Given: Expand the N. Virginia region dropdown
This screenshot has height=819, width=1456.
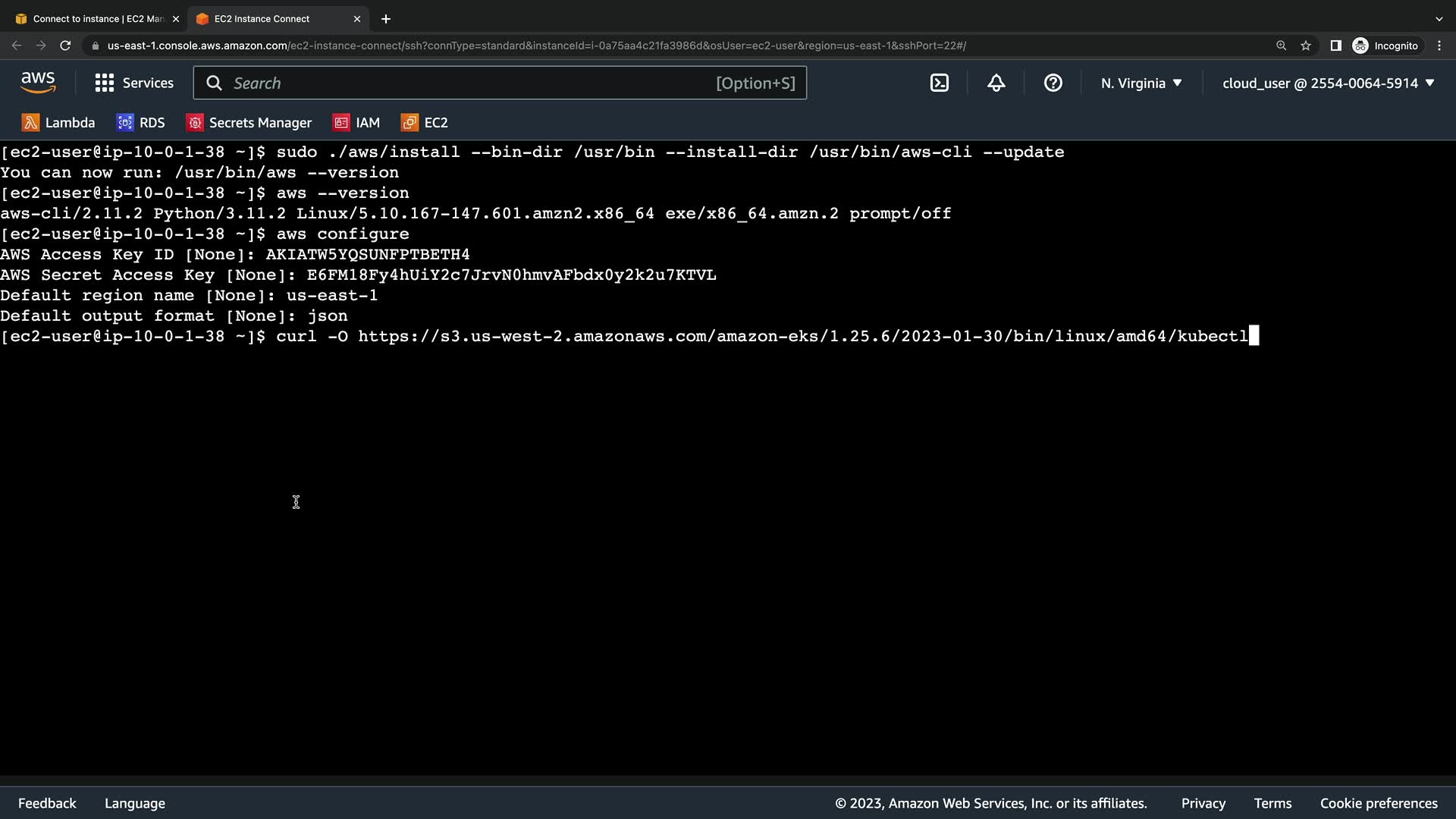Looking at the screenshot, I should 1141,83.
